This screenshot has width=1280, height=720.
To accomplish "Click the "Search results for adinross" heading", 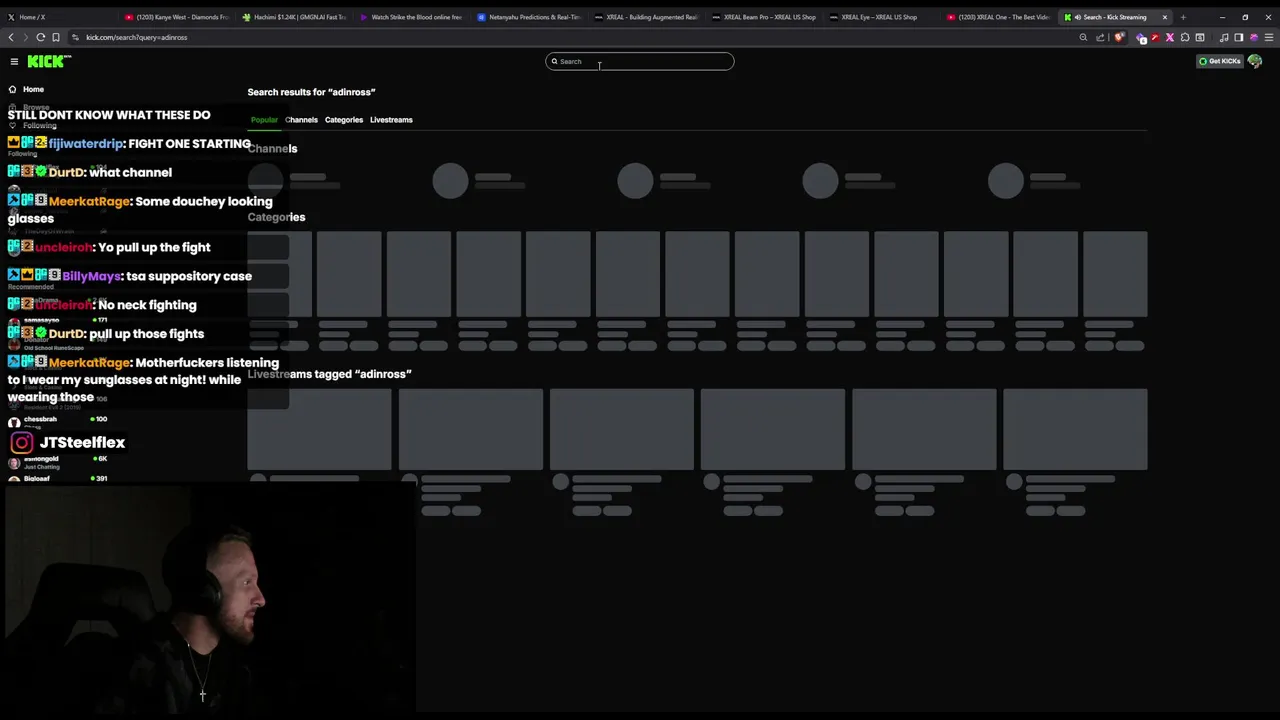I will 311,92.
